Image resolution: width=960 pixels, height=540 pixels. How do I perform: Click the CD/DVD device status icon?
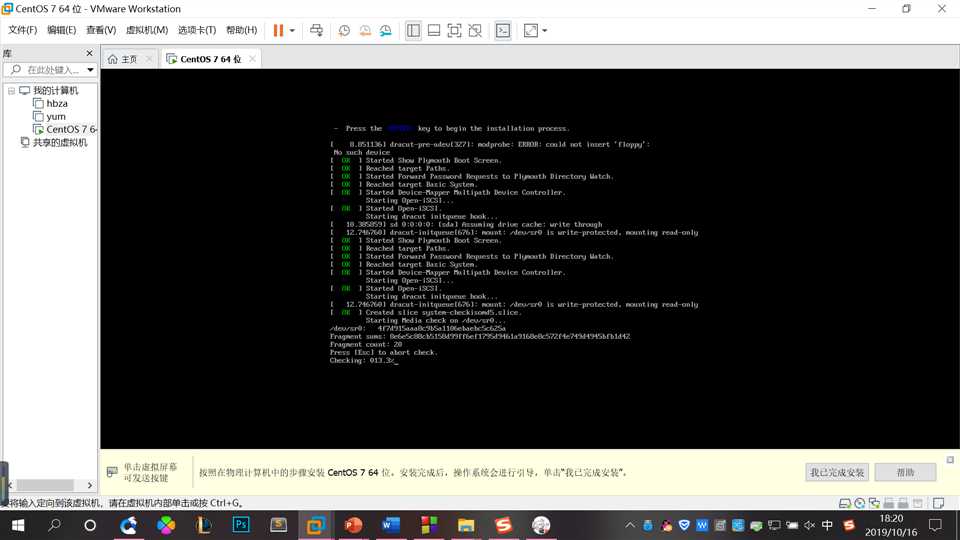coord(860,503)
